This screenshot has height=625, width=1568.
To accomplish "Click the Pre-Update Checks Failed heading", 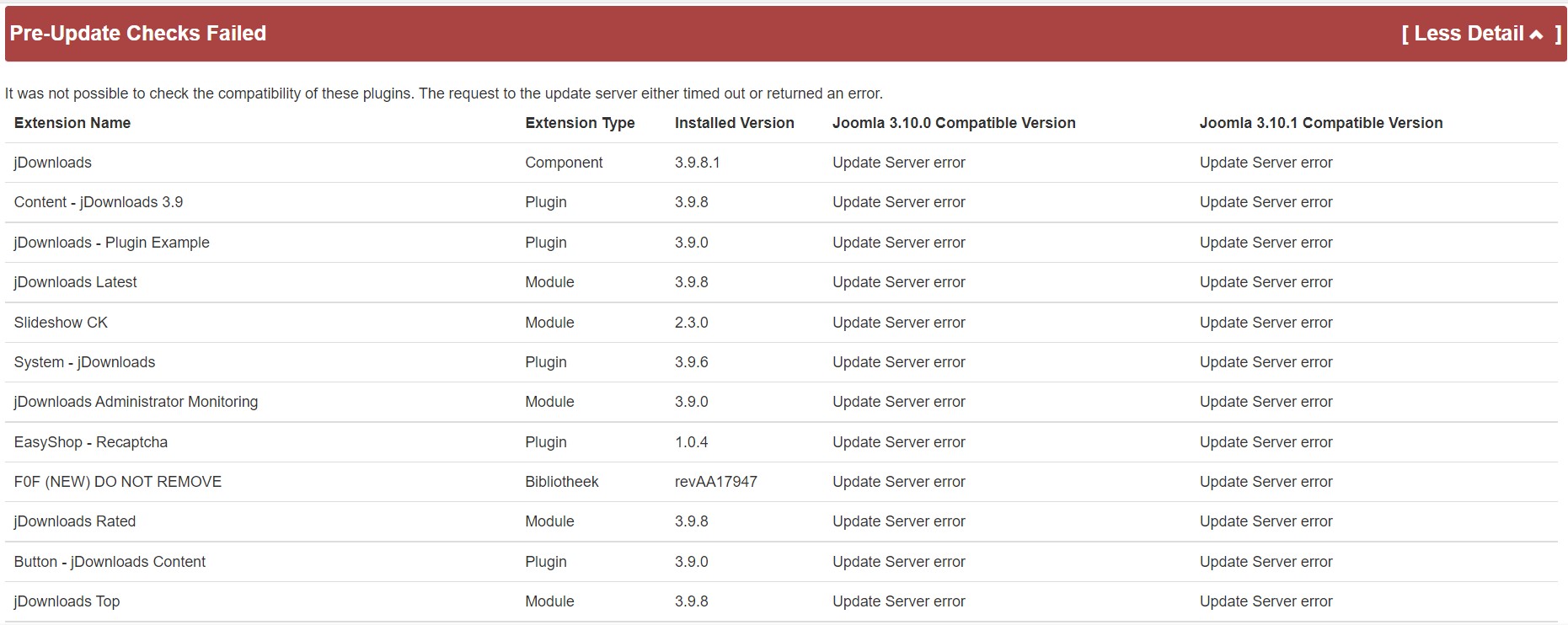I will coord(138,34).
